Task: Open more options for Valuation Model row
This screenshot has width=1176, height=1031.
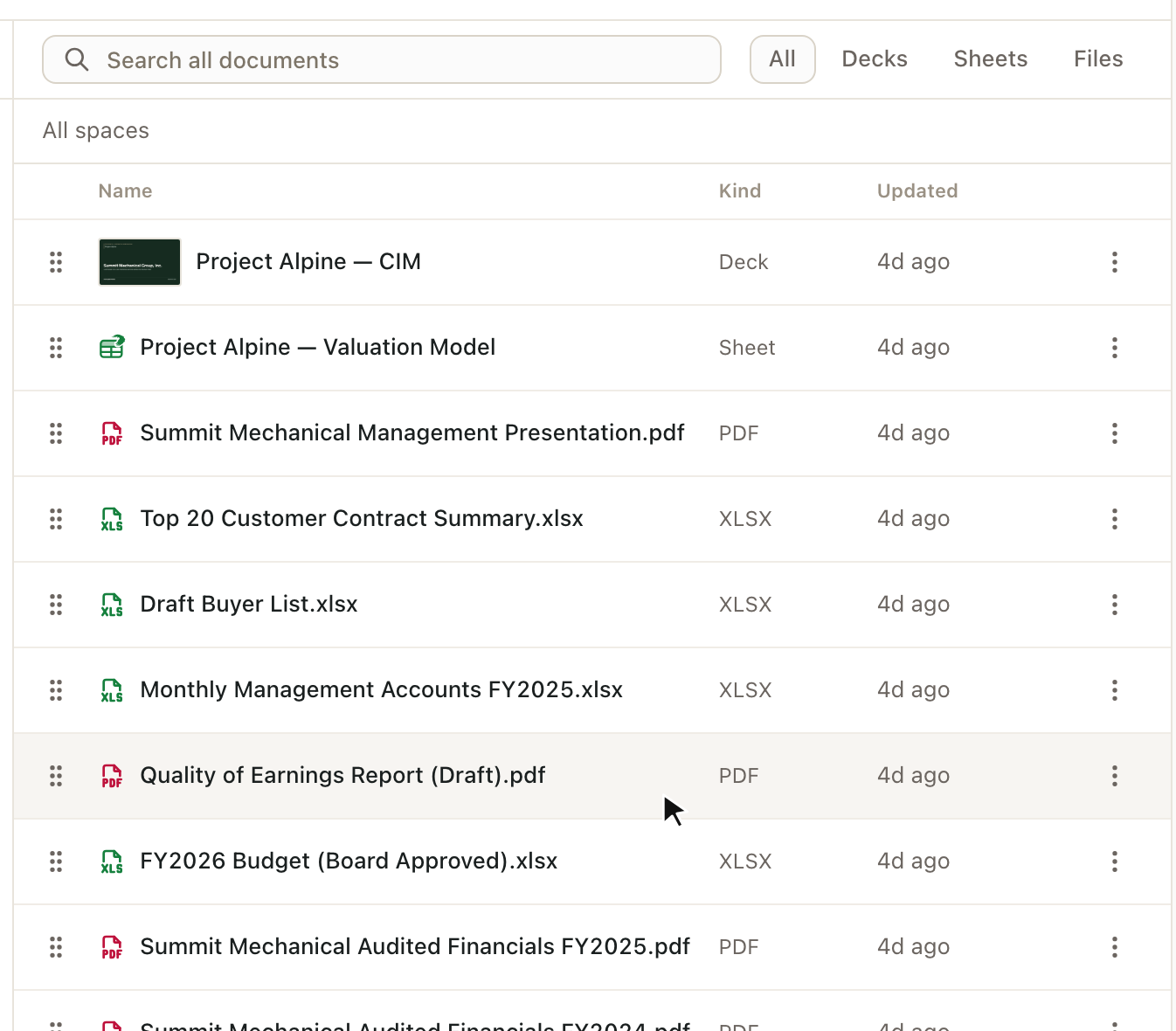Action: (1115, 348)
